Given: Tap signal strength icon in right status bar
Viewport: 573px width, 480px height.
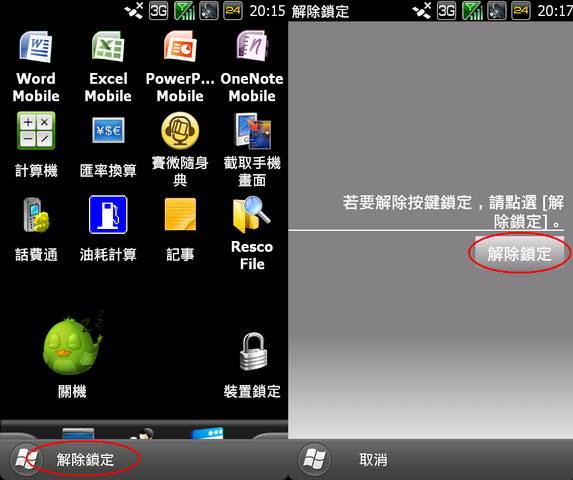Looking at the screenshot, I should [x=472, y=11].
